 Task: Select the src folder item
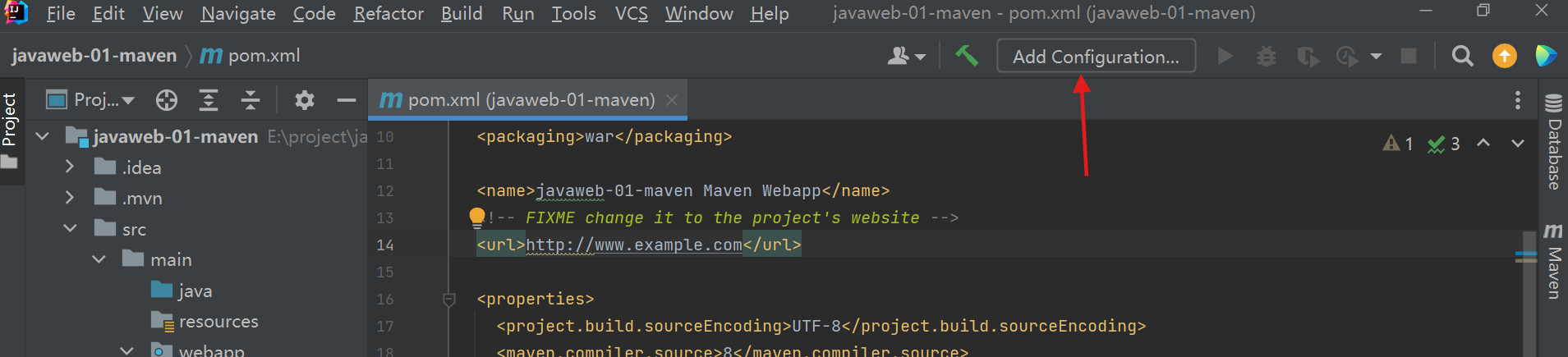coord(121,229)
